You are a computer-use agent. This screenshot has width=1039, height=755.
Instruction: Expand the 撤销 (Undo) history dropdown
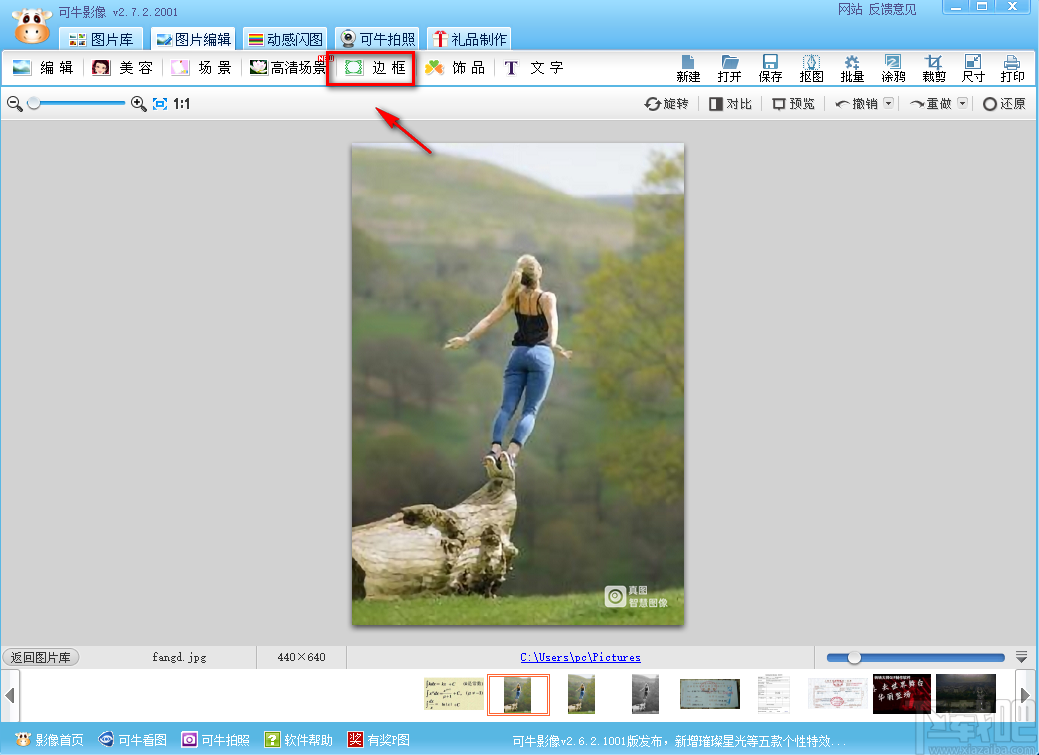[x=889, y=103]
